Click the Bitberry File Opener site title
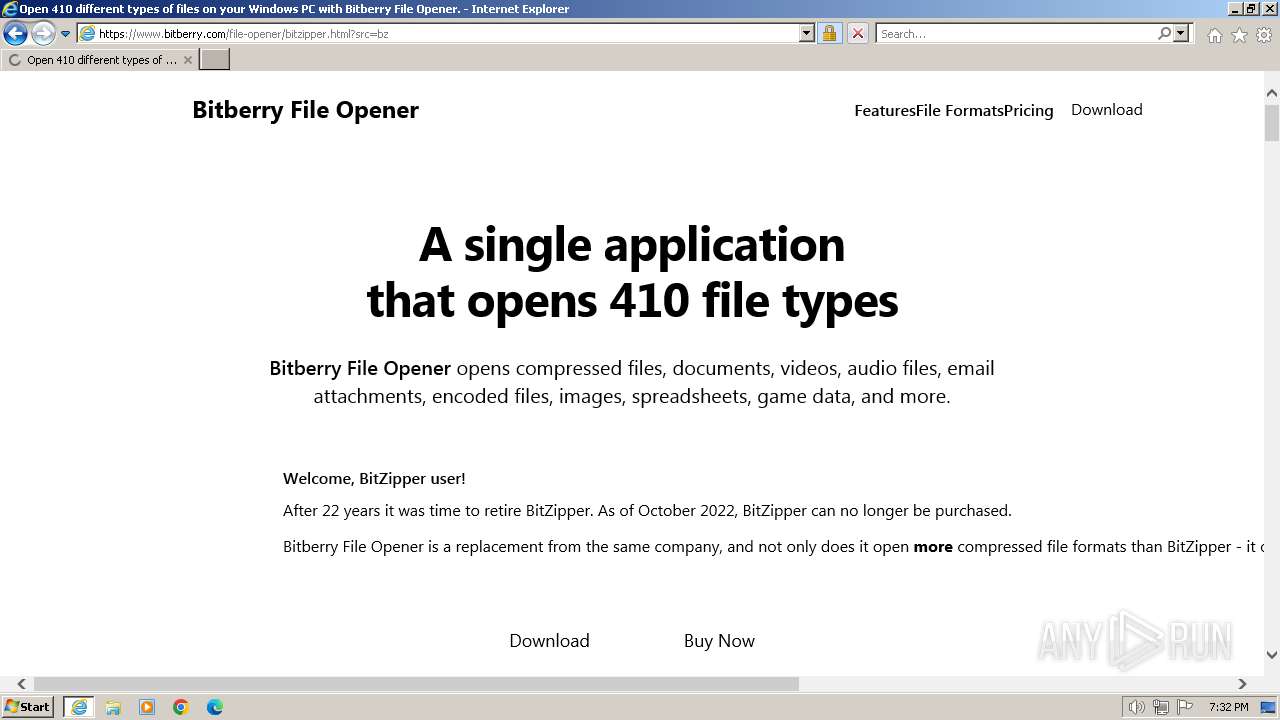Screen dimensions: 1280x720 click(x=305, y=110)
